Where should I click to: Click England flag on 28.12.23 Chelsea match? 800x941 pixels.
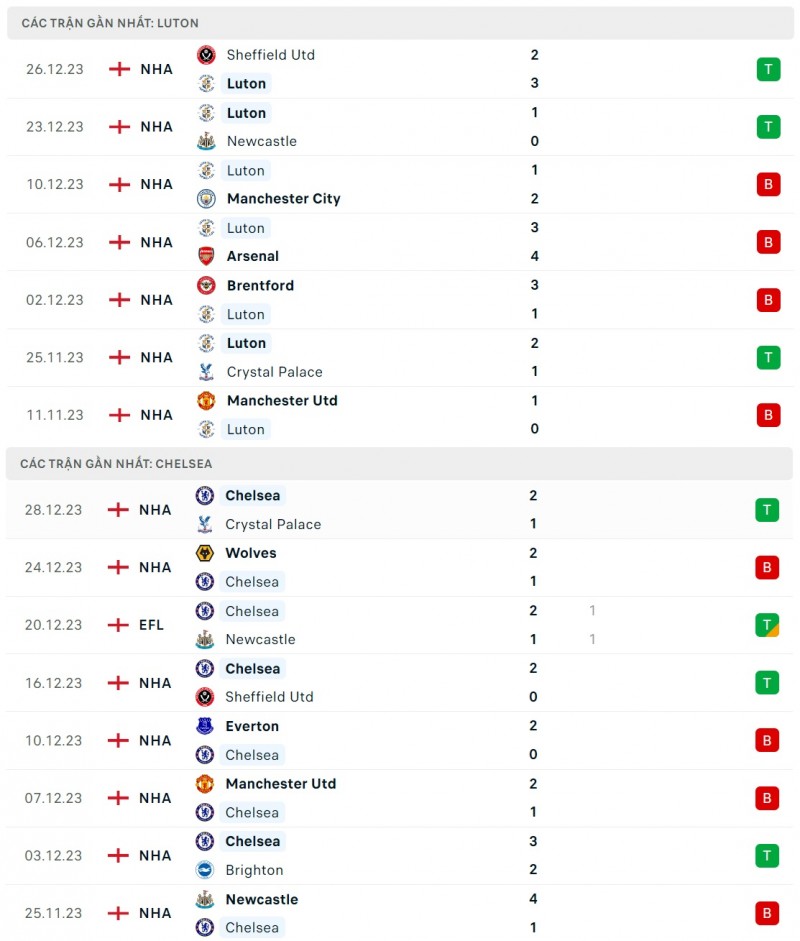click(119, 510)
